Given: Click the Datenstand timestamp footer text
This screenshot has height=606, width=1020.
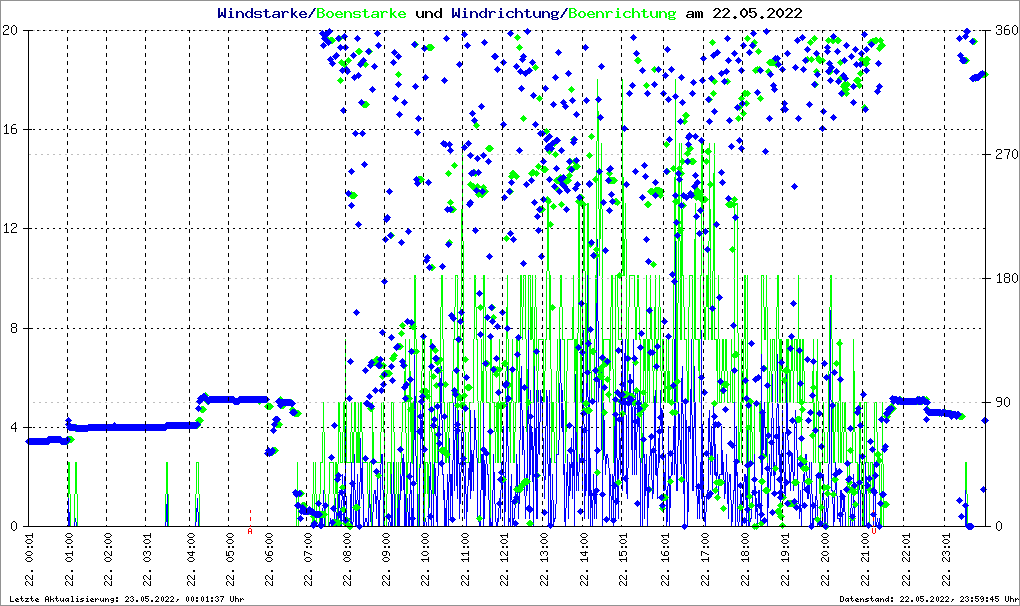Looking at the screenshot, I should click(x=926, y=599).
